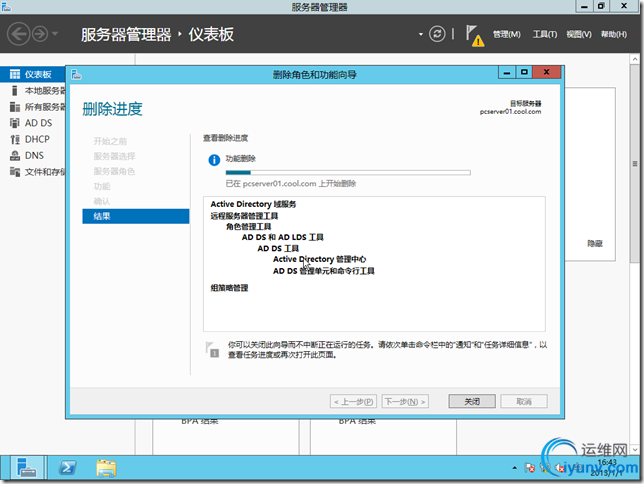Click the 确认 wizard step

point(101,201)
